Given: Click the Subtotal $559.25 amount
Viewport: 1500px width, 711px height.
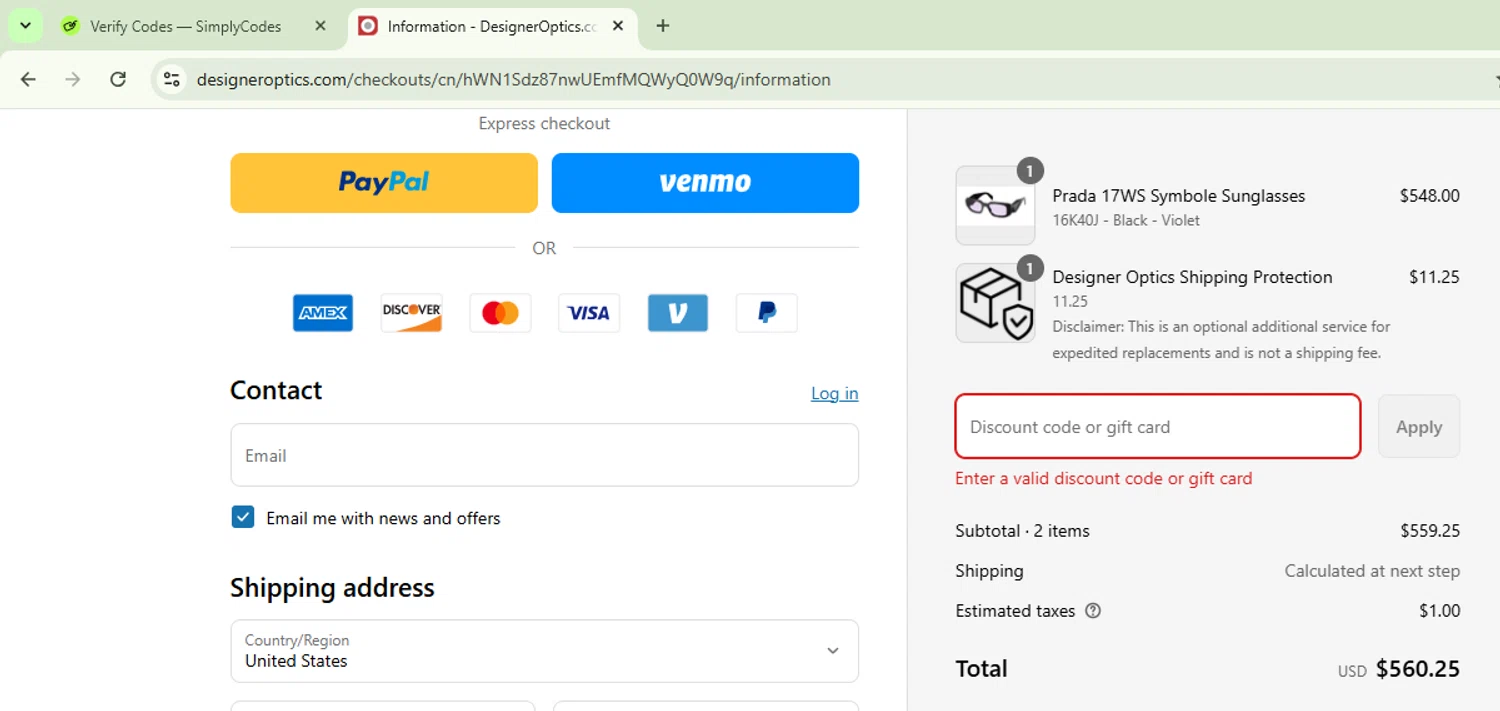Looking at the screenshot, I should pos(1430,531).
